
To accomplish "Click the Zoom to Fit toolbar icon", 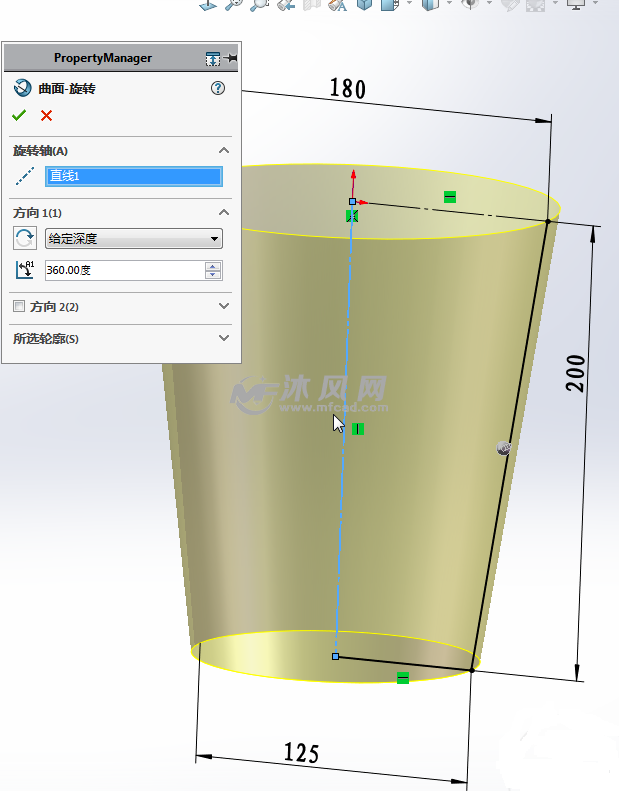I will click(233, 5).
